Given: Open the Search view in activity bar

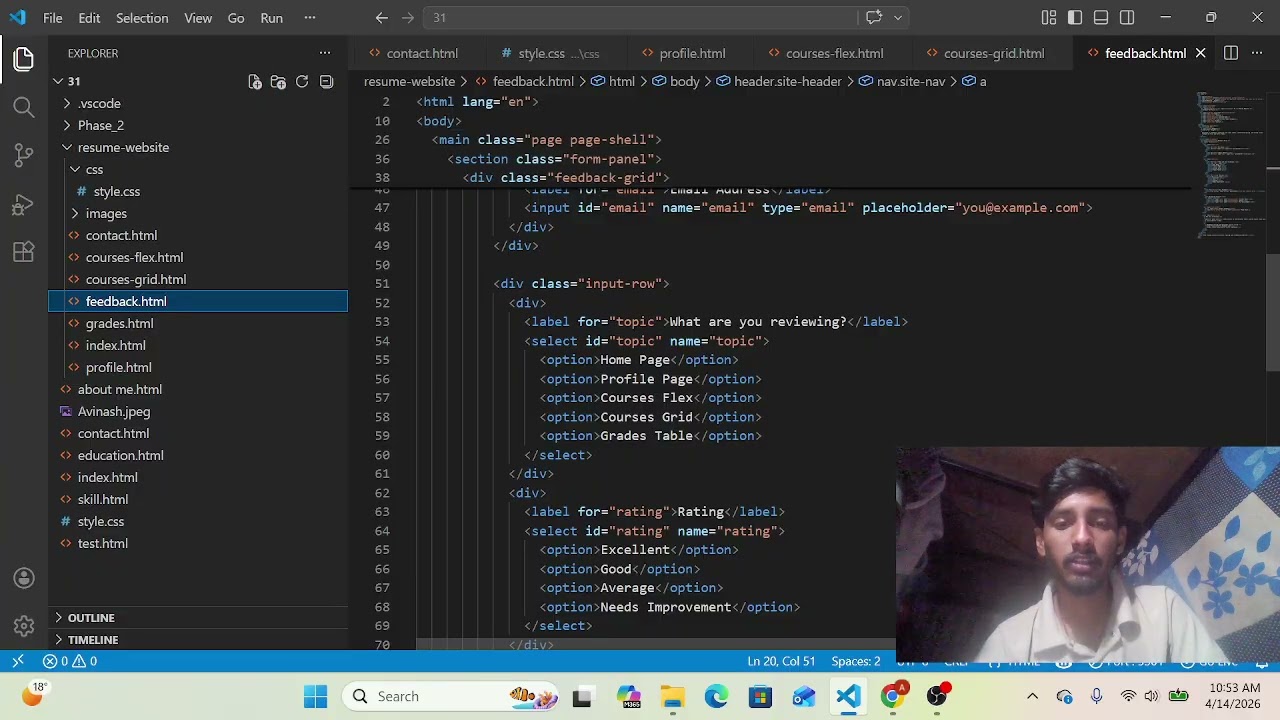Looking at the screenshot, I should 24,107.
